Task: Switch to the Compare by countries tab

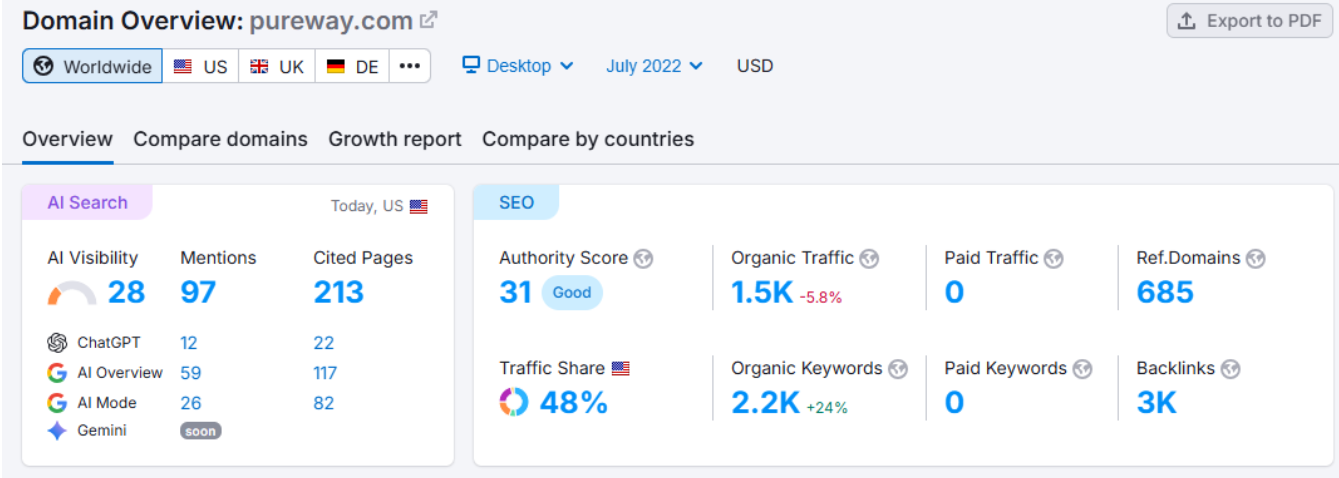Action: (x=588, y=139)
